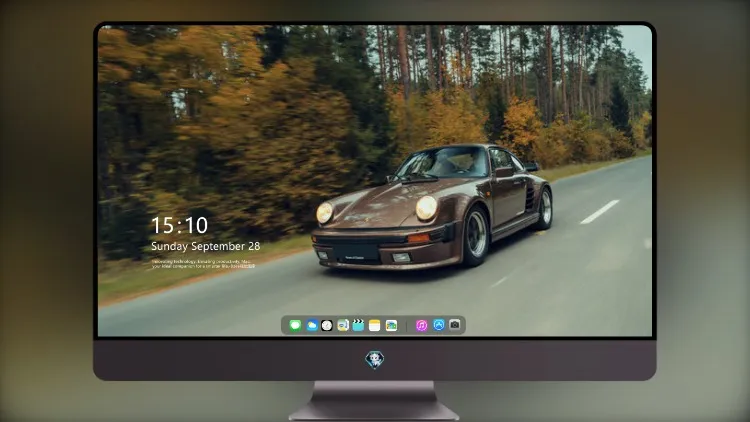750x422 pixels.
Task: Click the 15:10 clock display
Action: click(x=179, y=225)
